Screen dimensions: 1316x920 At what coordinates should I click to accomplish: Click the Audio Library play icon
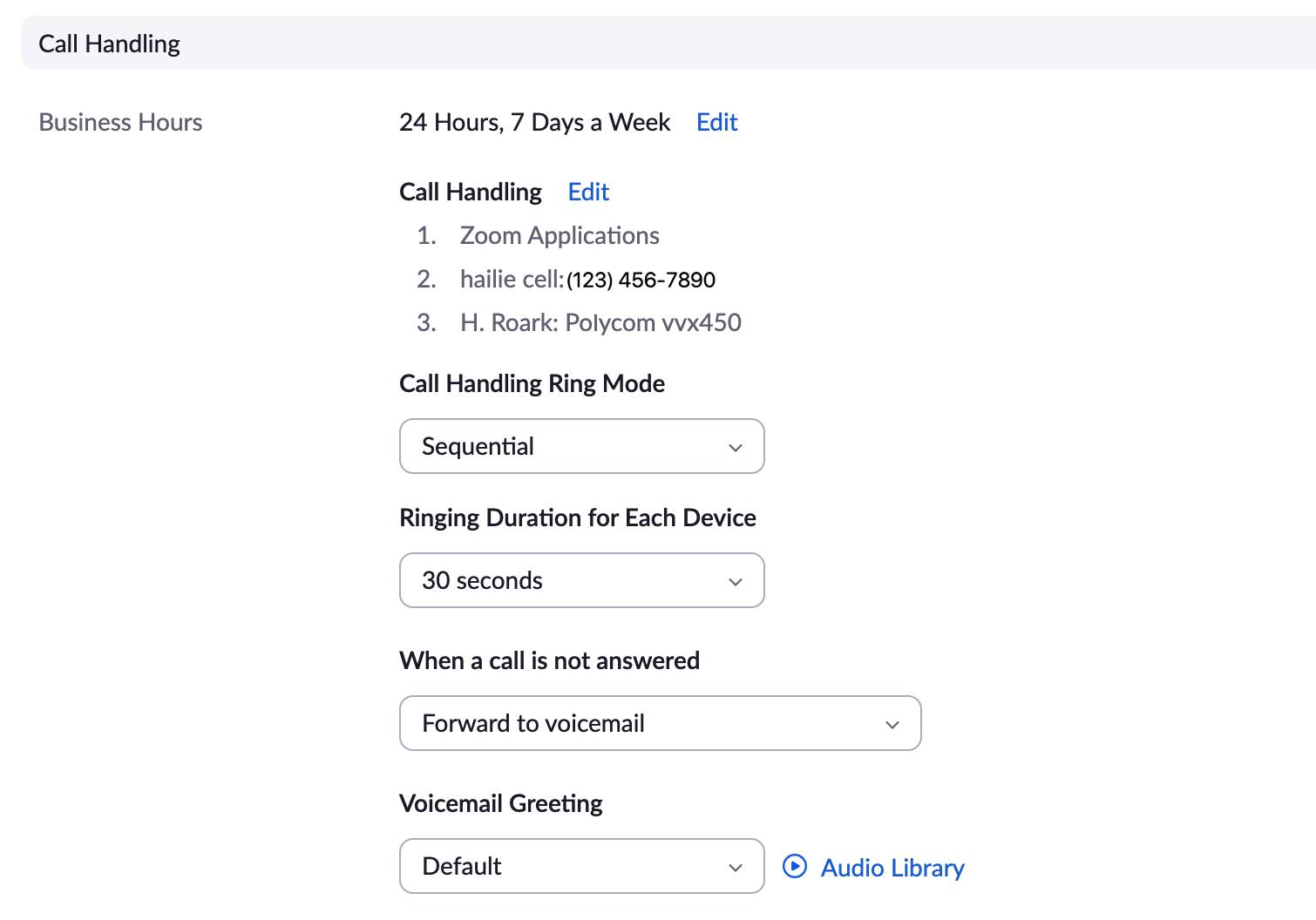[x=795, y=866]
